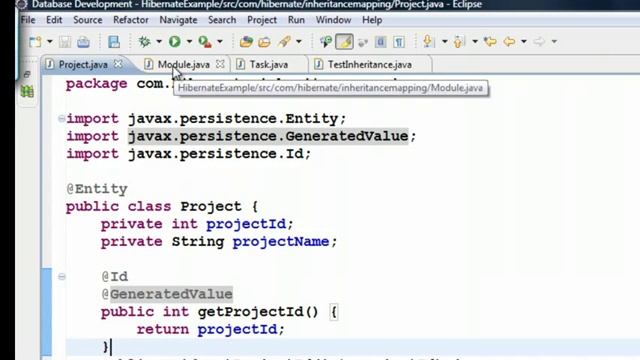The image size is (640, 360).
Task: Open the Run menu
Action: (x=296, y=20)
